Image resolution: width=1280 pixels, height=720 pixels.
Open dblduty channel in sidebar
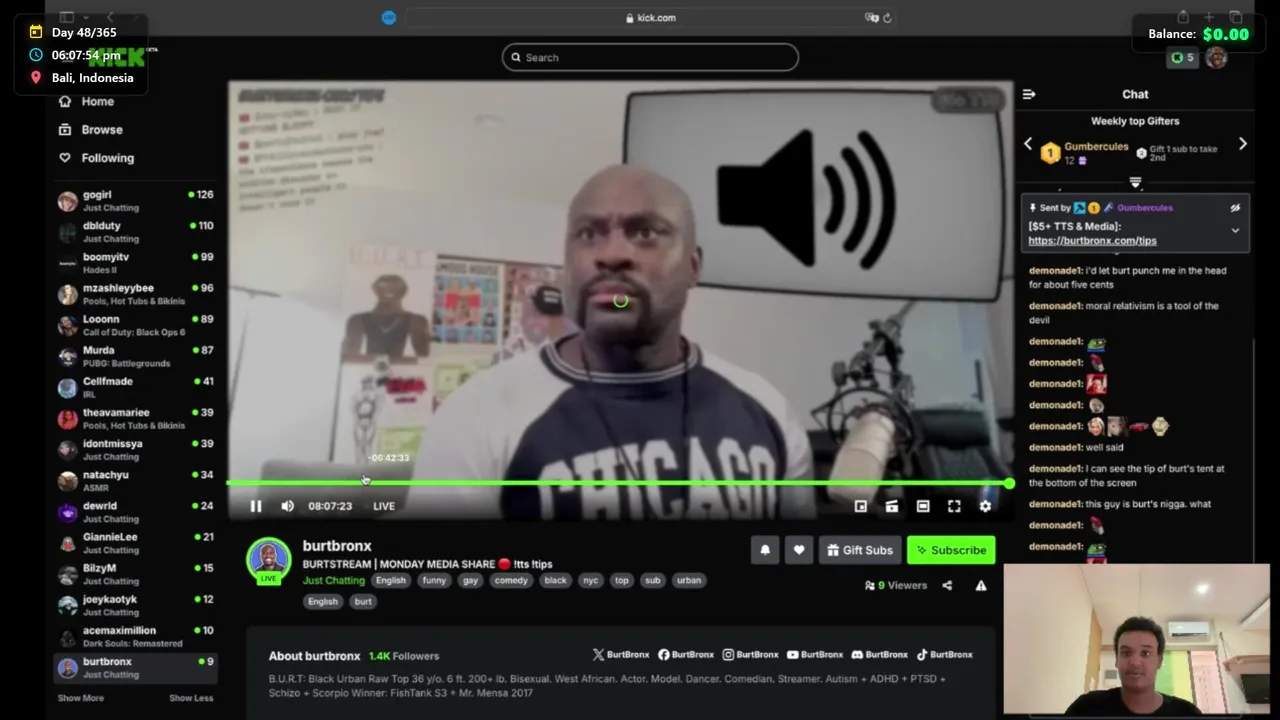tap(135, 232)
